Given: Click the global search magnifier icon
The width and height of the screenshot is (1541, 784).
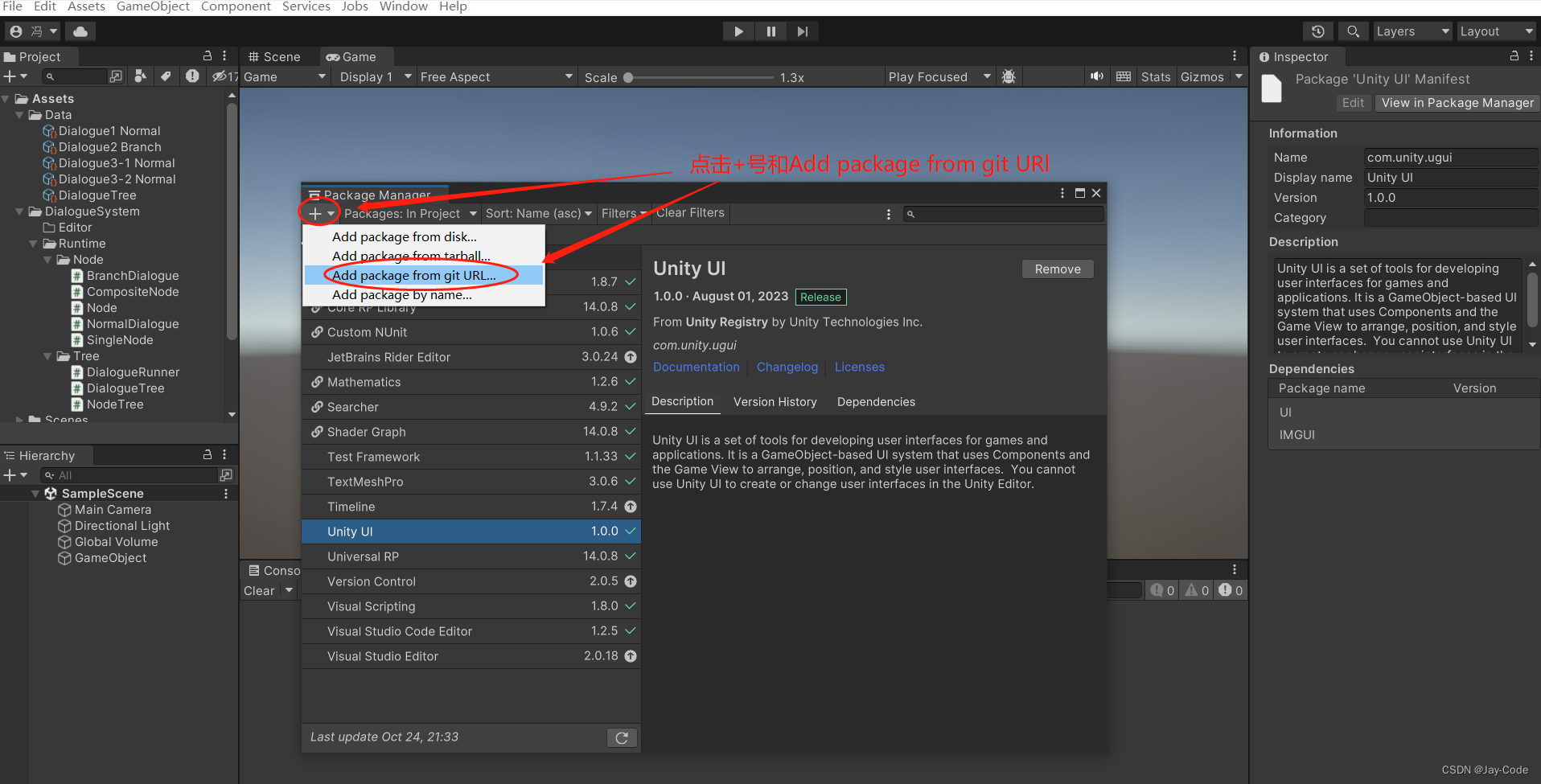Looking at the screenshot, I should click(x=1353, y=31).
